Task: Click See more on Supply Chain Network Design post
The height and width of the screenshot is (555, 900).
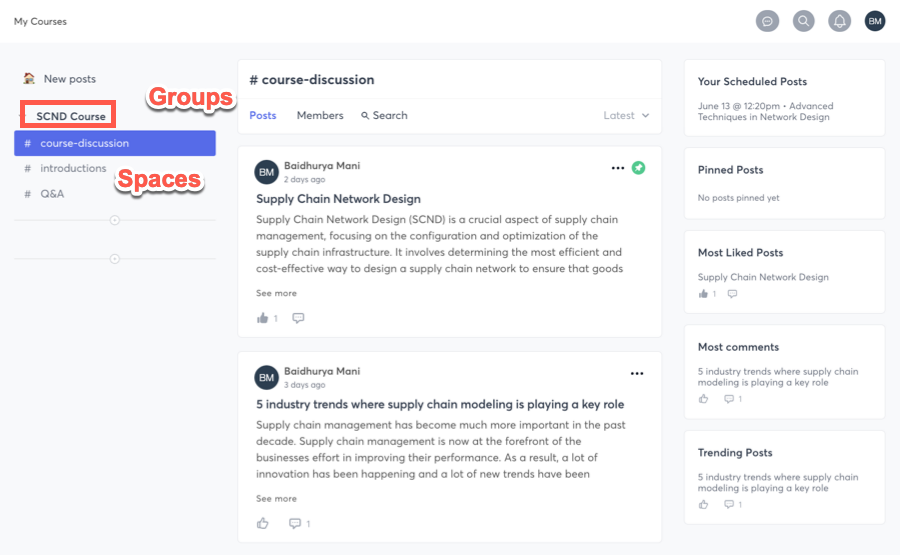Action: coord(276,293)
